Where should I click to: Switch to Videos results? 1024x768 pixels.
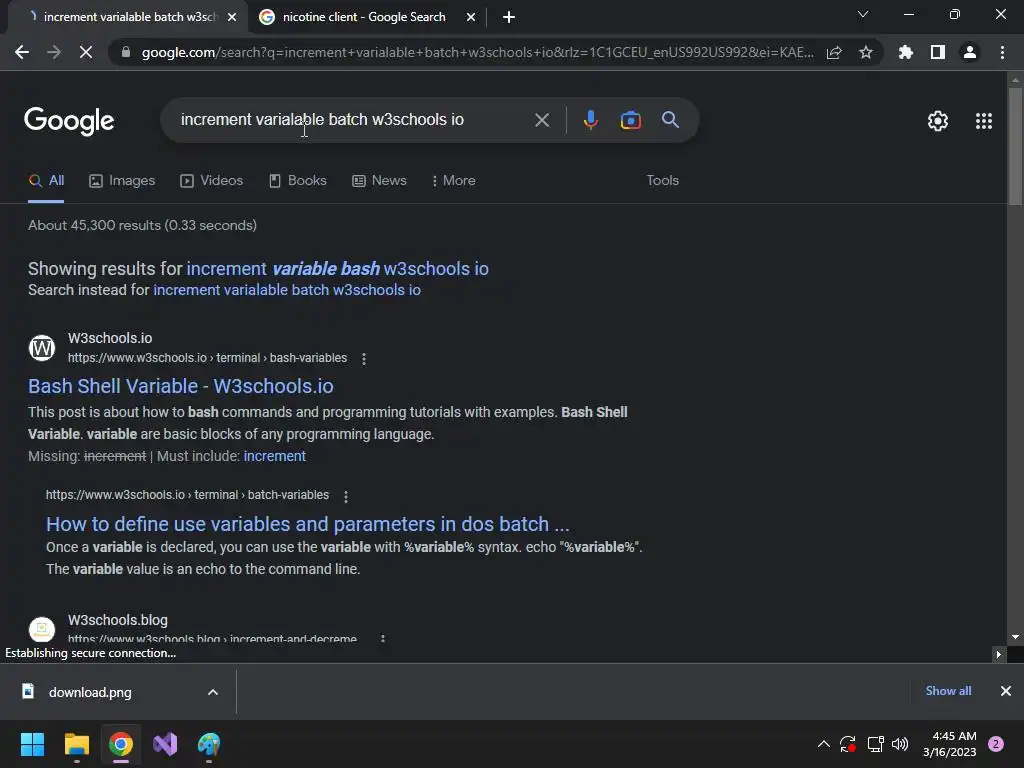tap(212, 181)
